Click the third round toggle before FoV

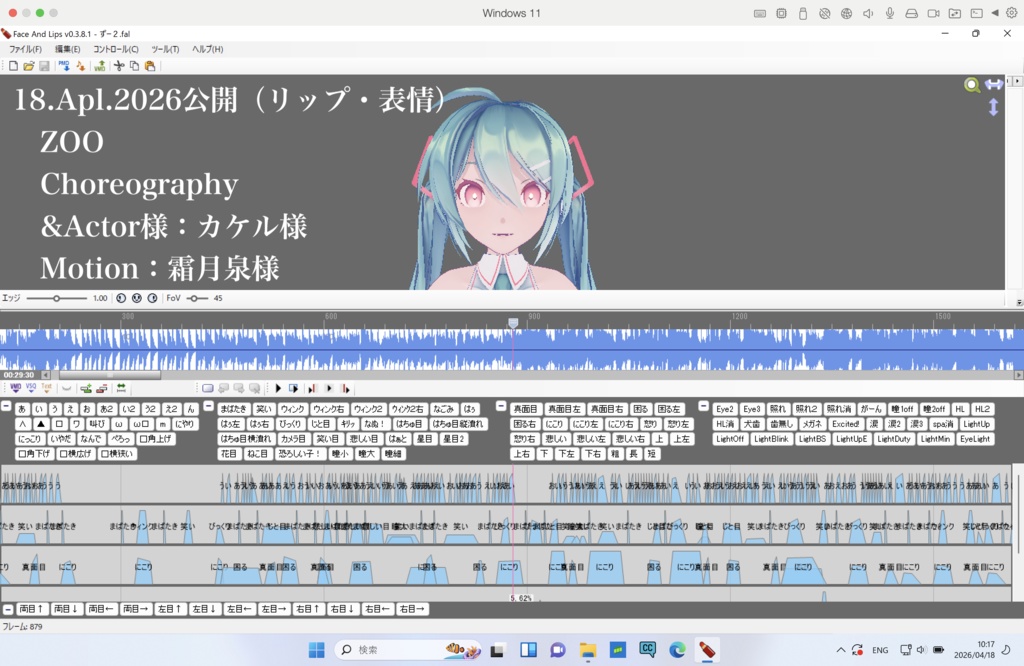152,298
